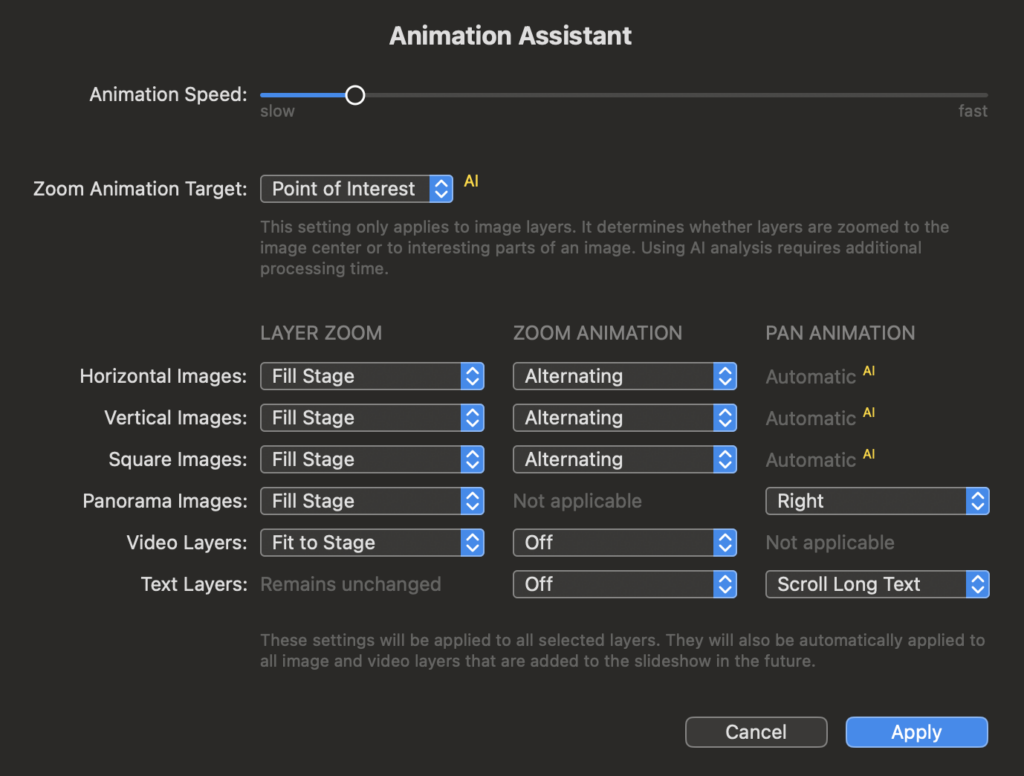Click the AI badge in Vertical Images row

pos(869,413)
